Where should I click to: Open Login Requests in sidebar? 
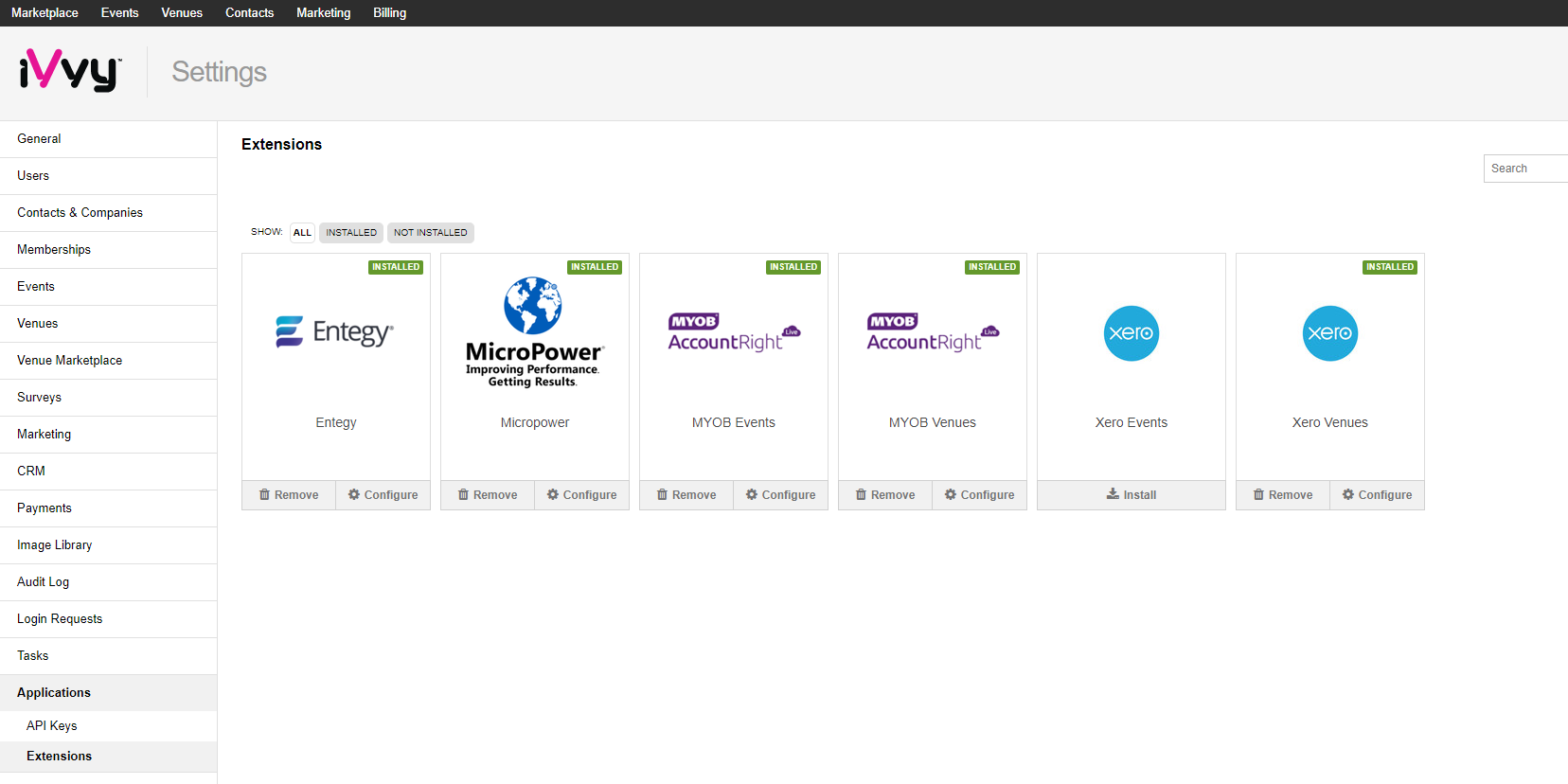108,619
